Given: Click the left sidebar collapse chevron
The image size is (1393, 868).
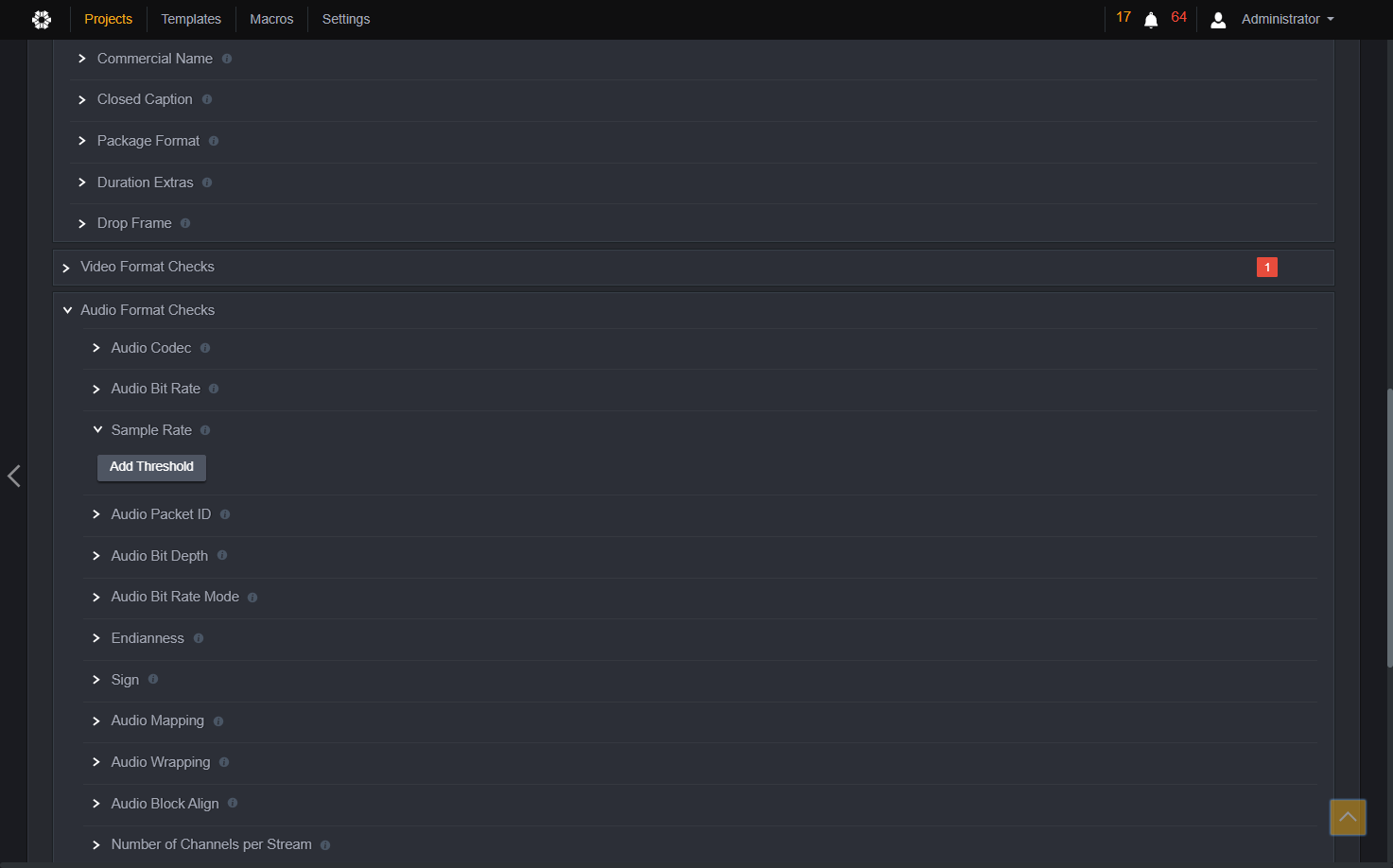Looking at the screenshot, I should click(x=13, y=476).
